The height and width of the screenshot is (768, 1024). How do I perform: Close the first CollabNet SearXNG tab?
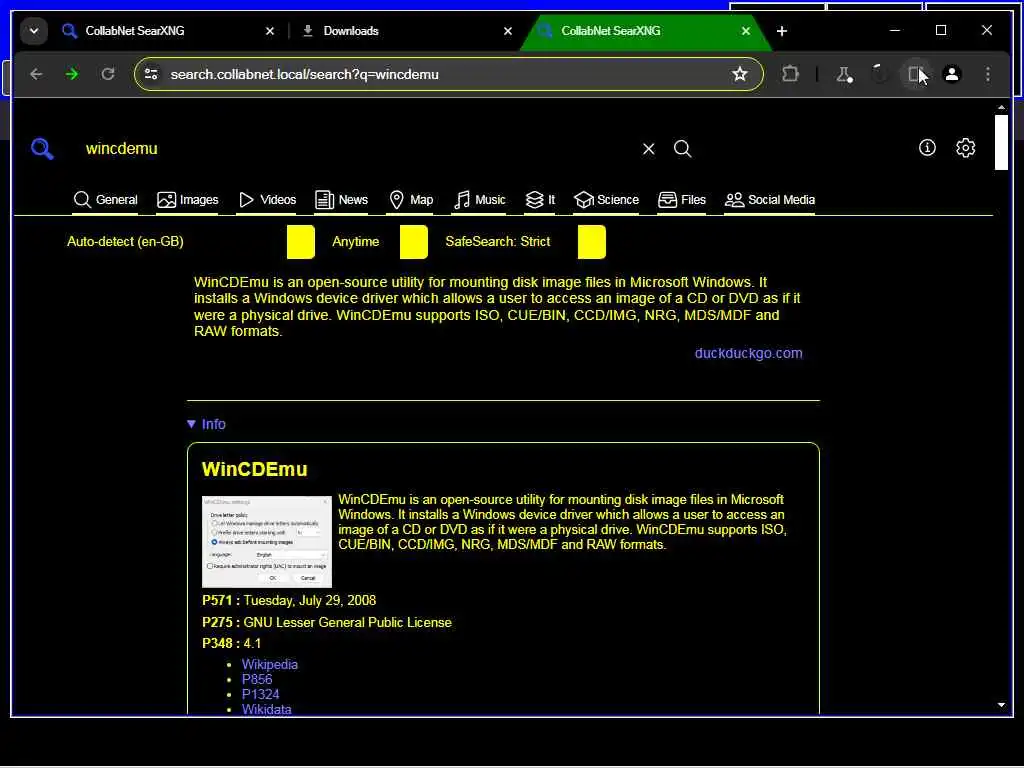click(270, 31)
